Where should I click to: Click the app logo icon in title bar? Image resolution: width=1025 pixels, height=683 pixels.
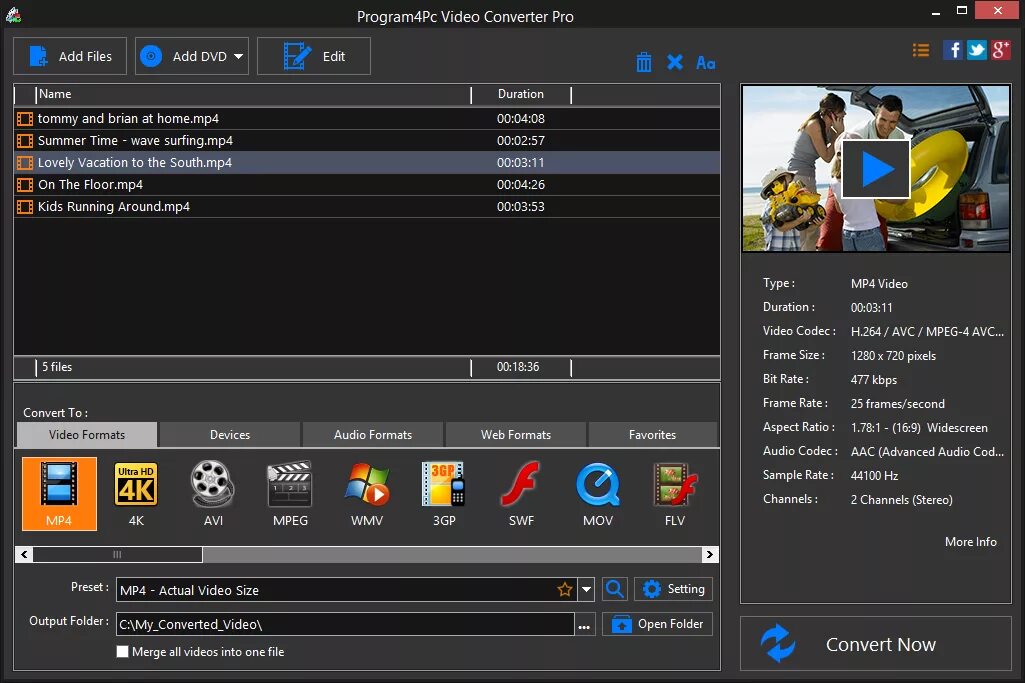coord(14,14)
